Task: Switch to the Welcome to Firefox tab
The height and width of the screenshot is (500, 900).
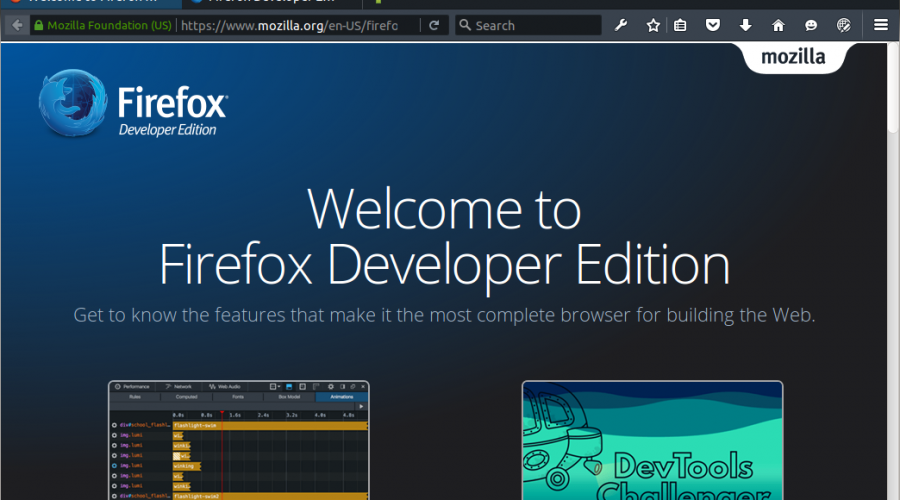Action: click(x=92, y=3)
